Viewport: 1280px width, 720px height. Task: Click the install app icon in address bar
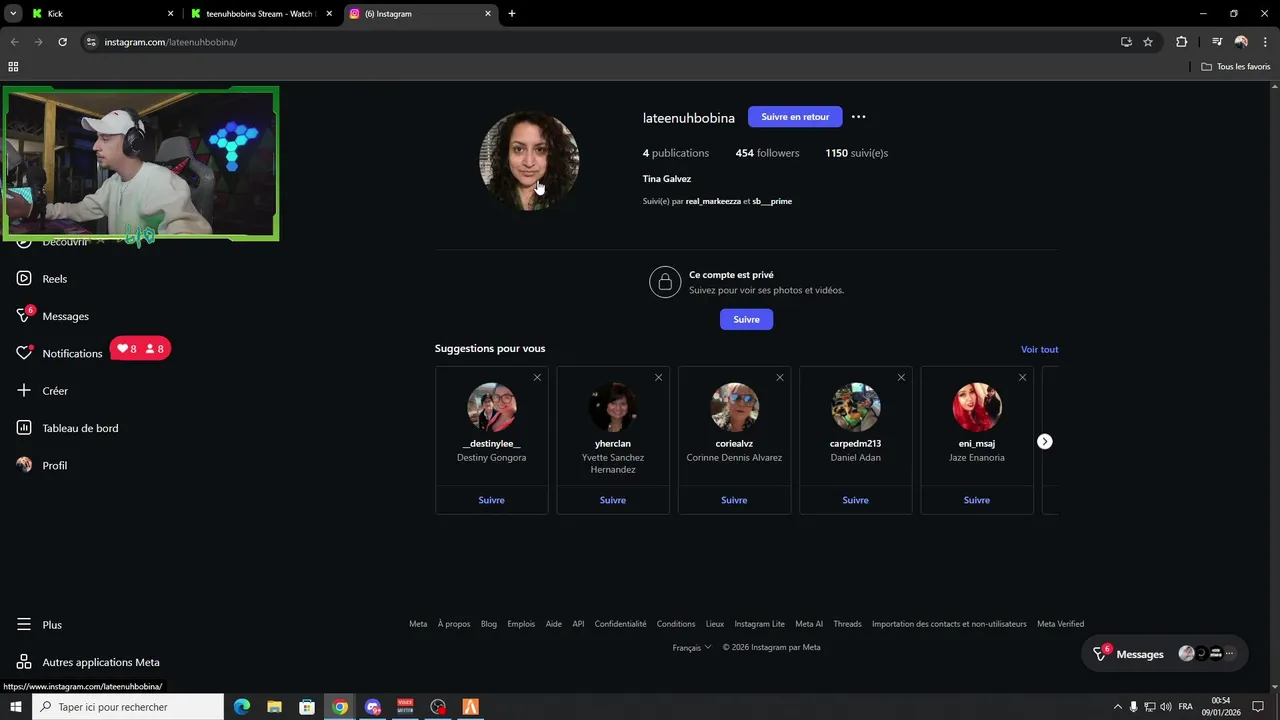coord(1126,42)
